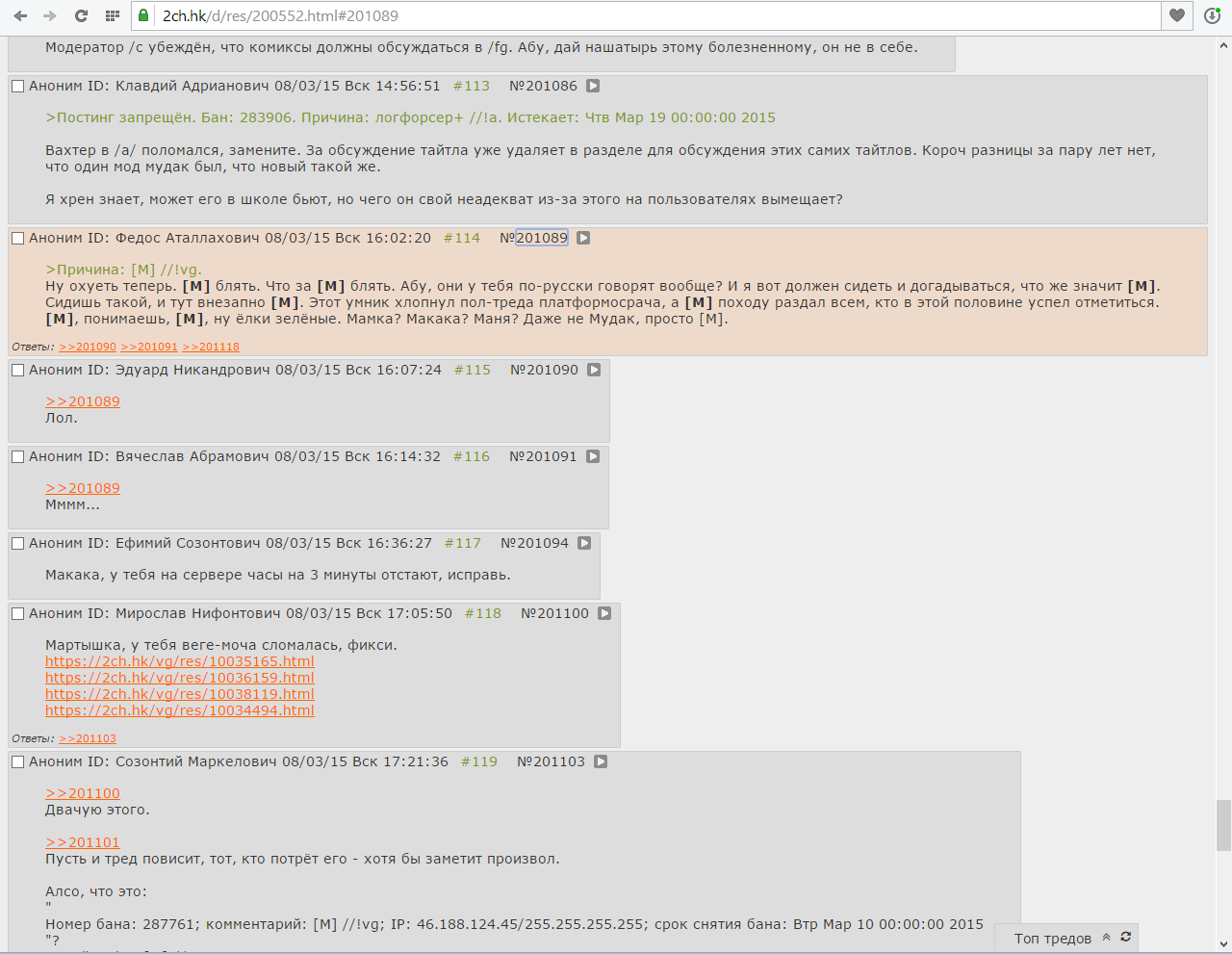This screenshot has height=954, width=1232.
Task: Open the downloads icon with green dot
Action: pyautogui.click(x=1212, y=15)
